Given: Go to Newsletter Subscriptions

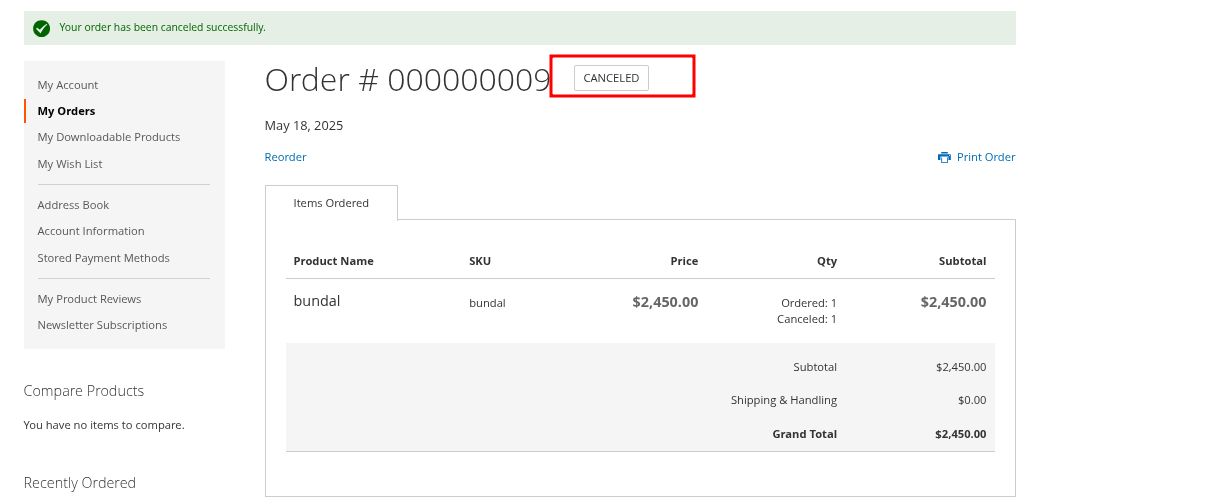Looking at the screenshot, I should 102,325.
